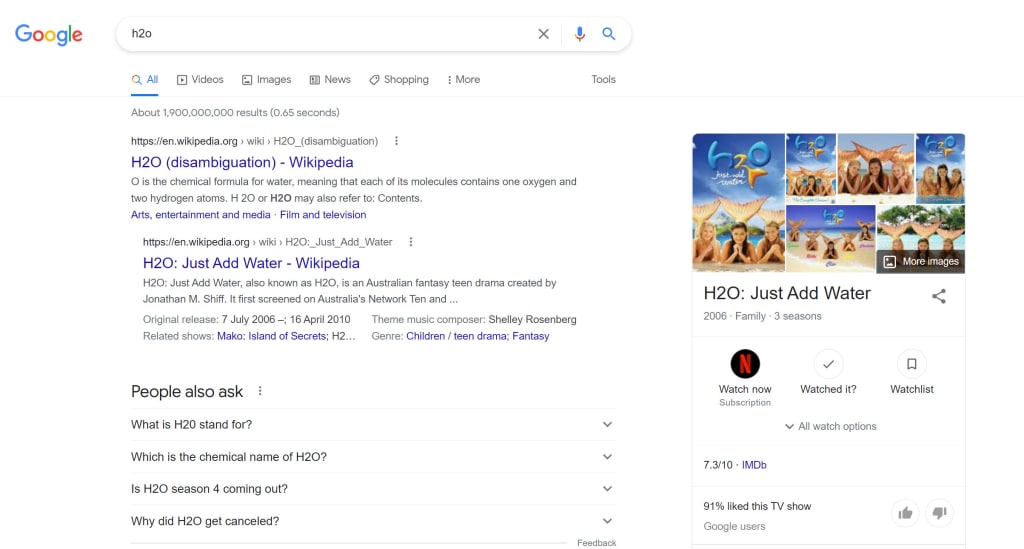Expand All watch options
This screenshot has height=549, width=1024.
point(830,426)
